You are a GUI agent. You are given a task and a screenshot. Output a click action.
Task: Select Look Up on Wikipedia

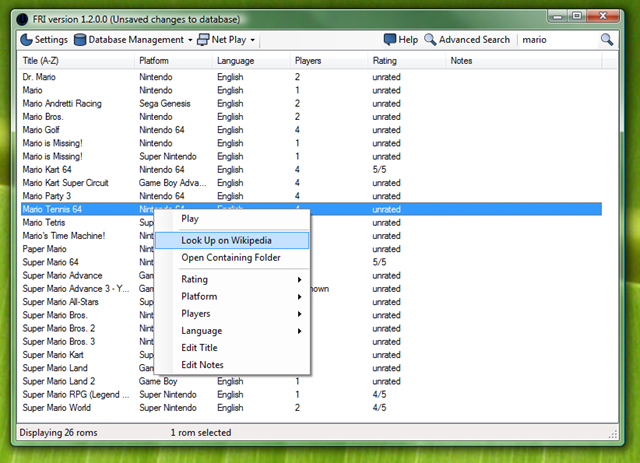click(232, 240)
